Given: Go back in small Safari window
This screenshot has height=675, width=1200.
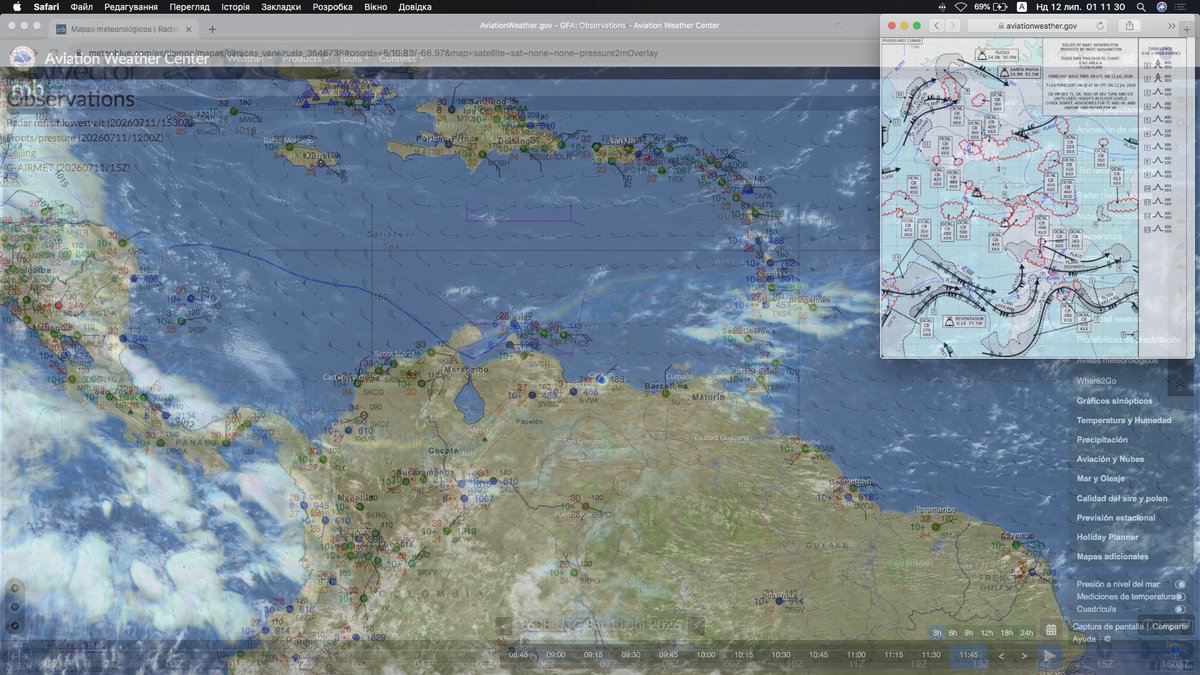Looking at the screenshot, I should click(x=937, y=25).
